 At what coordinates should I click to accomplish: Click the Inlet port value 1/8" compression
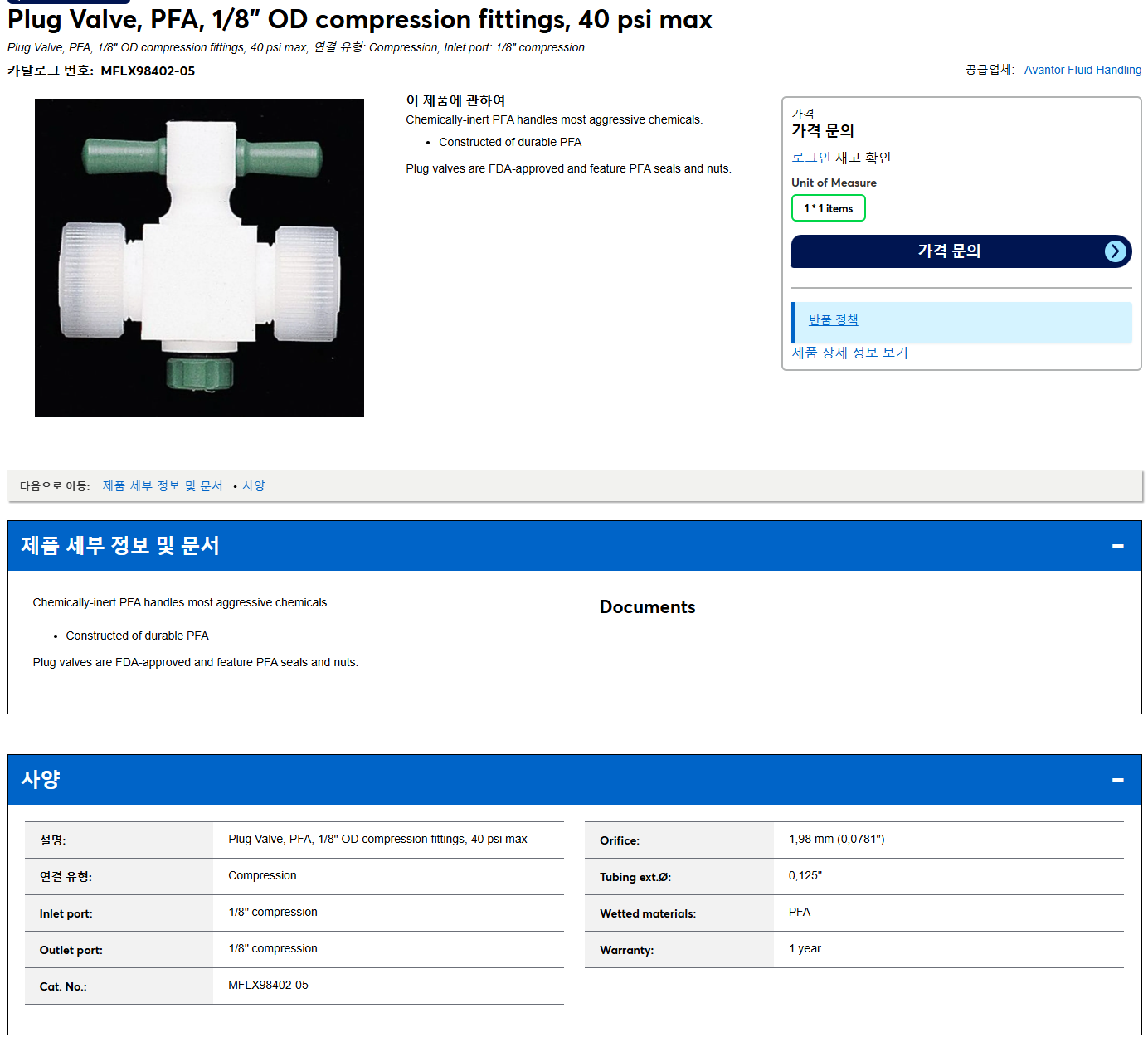(273, 913)
